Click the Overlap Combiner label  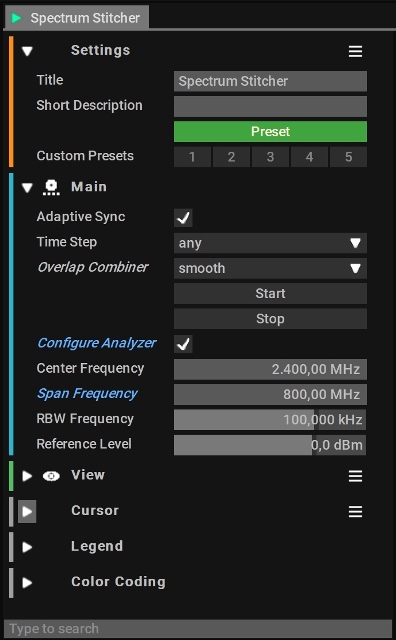click(x=93, y=267)
